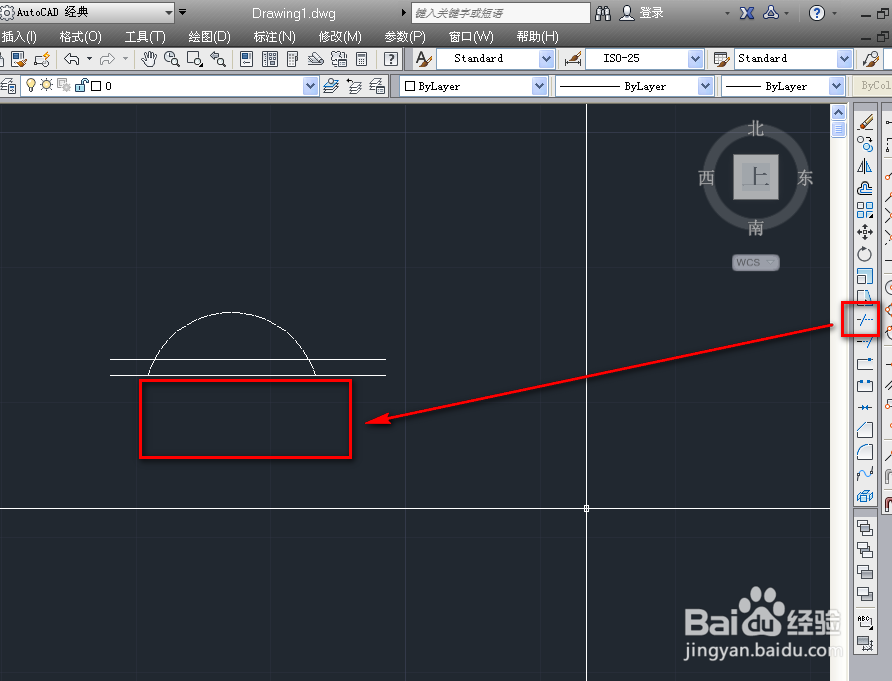The width and height of the screenshot is (892, 681).
Task: Toggle layer 0 lock padlock icon
Action: 81,85
